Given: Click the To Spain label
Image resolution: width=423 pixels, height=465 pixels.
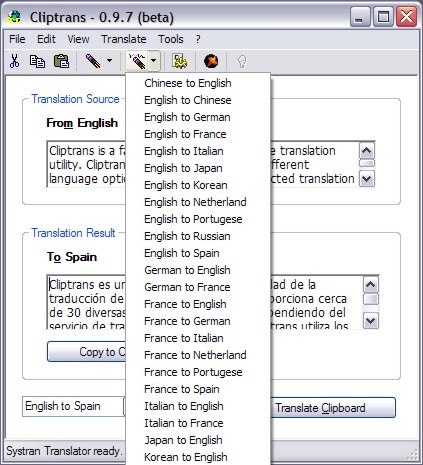Looking at the screenshot, I should [x=72, y=257].
